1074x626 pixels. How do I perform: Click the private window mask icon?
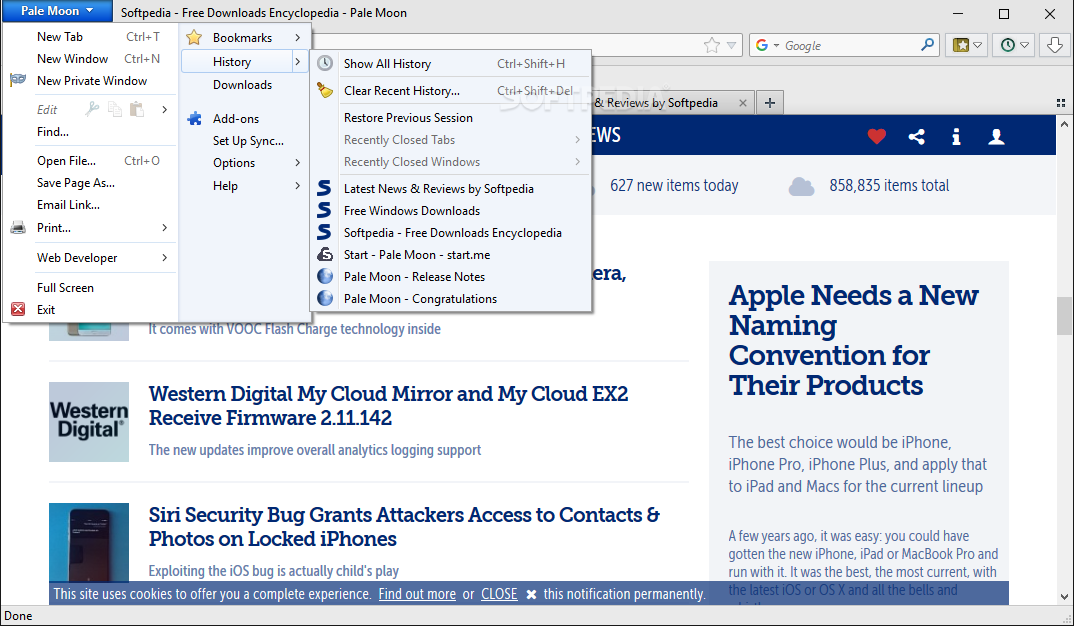(18, 80)
